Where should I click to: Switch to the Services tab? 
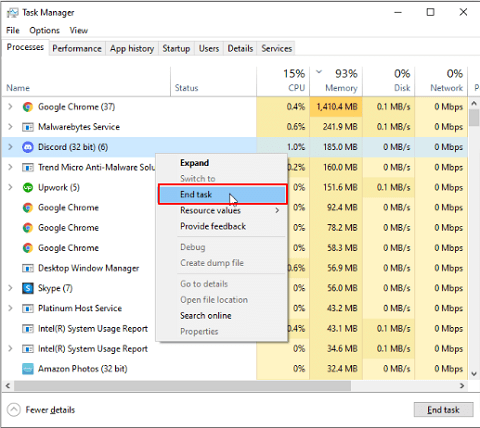[277, 49]
